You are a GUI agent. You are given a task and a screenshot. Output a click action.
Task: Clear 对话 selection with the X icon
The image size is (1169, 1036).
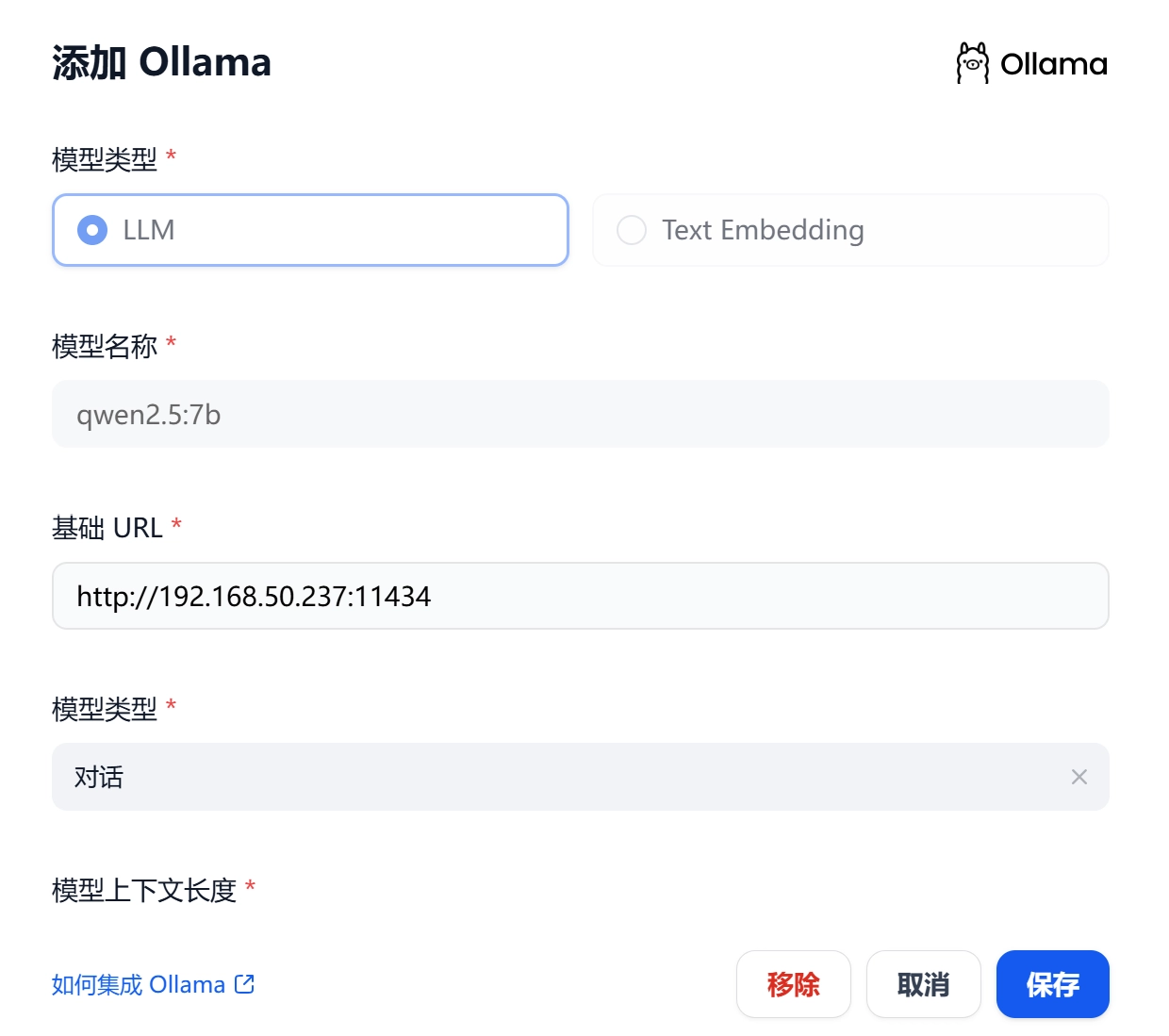[x=1079, y=777]
